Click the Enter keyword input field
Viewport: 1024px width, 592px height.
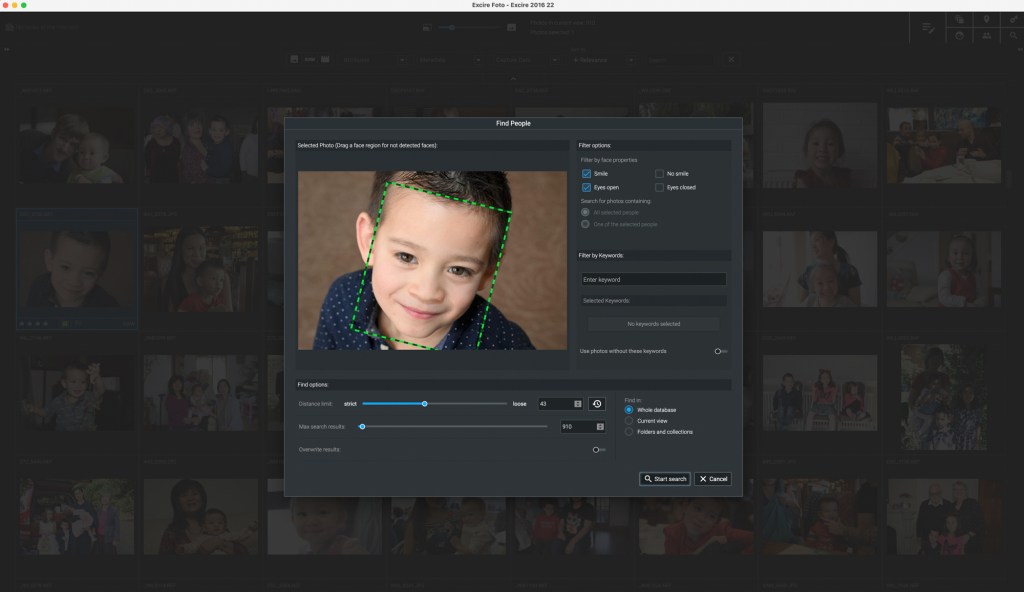[653, 280]
